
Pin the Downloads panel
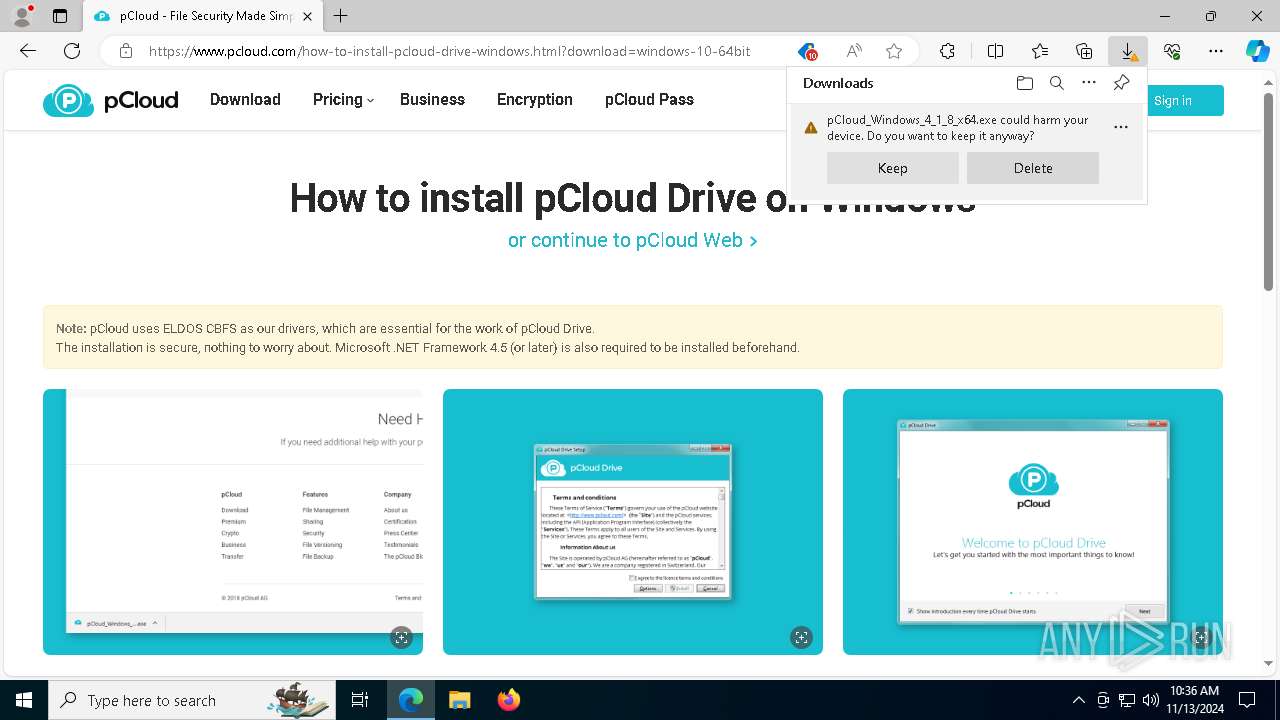click(x=1121, y=83)
